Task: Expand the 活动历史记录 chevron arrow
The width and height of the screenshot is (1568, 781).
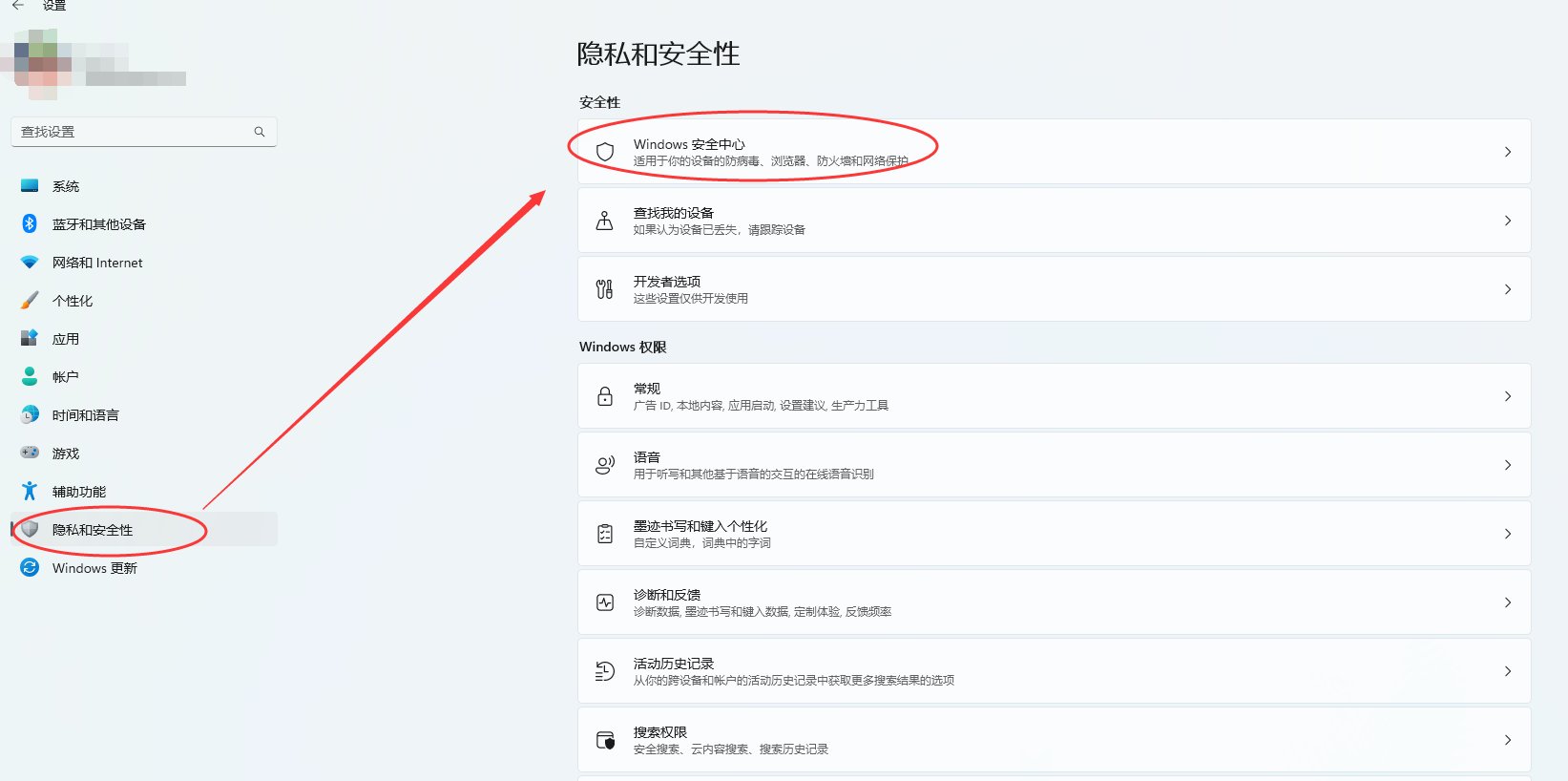Action: [x=1508, y=671]
